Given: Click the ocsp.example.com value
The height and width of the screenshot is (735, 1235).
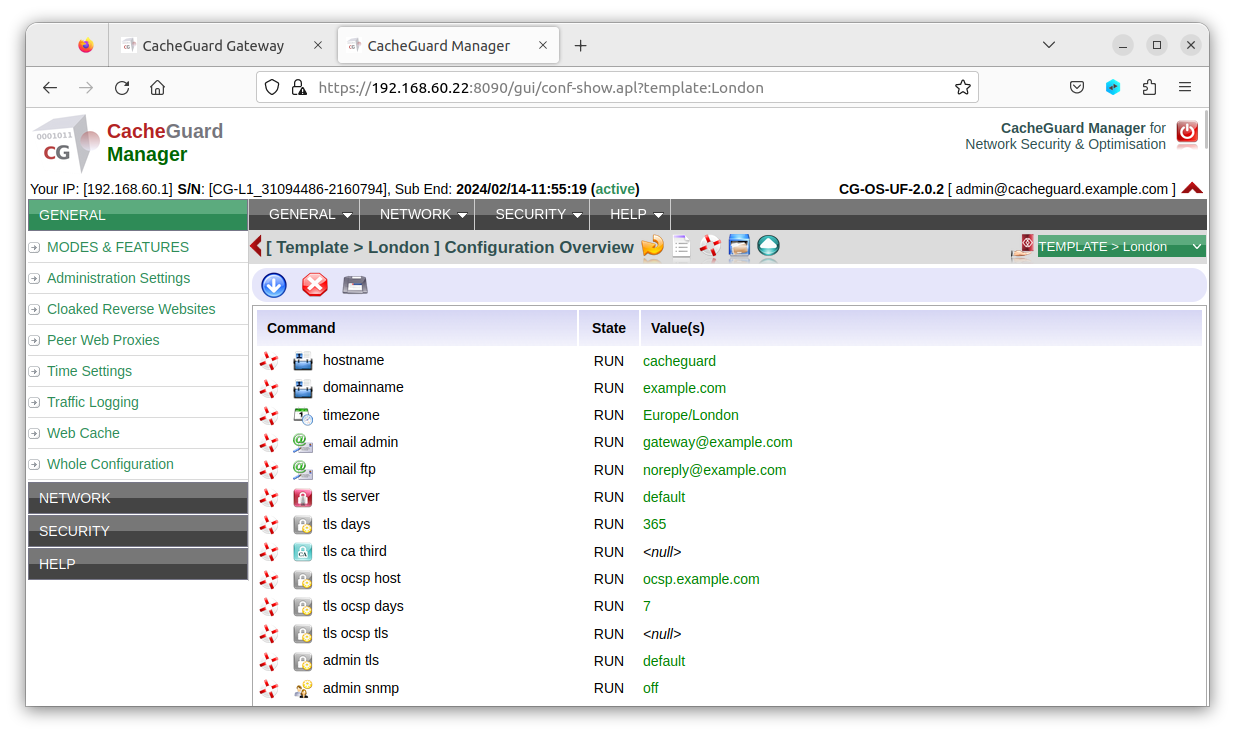Looking at the screenshot, I should click(x=701, y=579).
